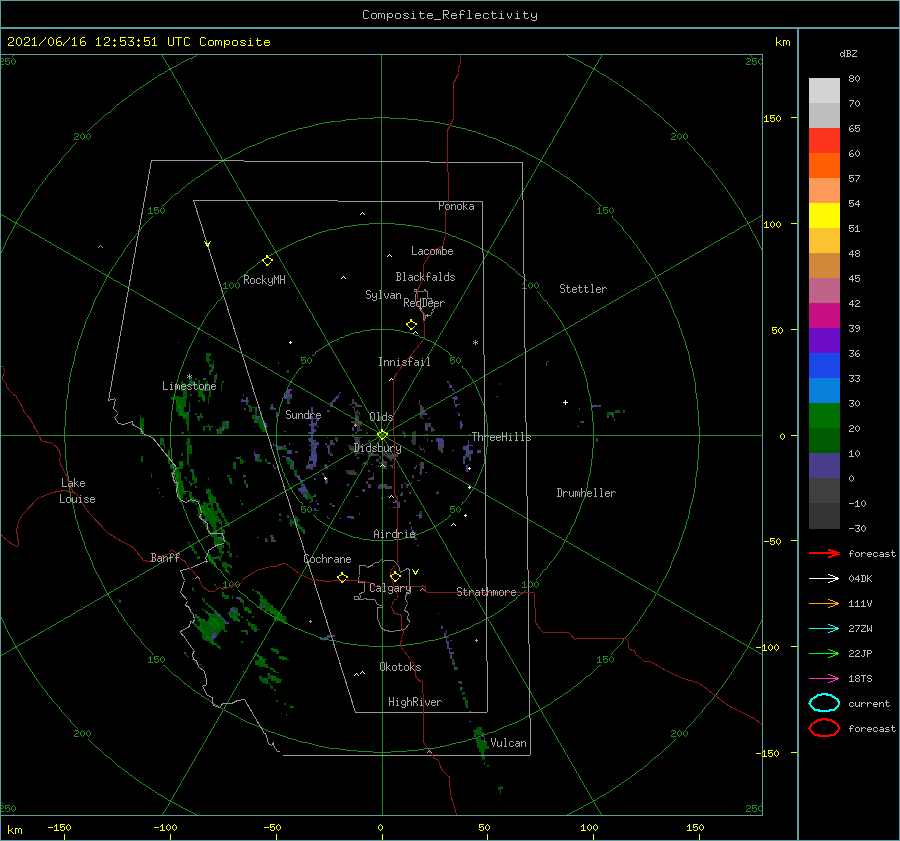Viewport: 900px width, 841px height.
Task: Click the Vulcan label
Action: [509, 743]
